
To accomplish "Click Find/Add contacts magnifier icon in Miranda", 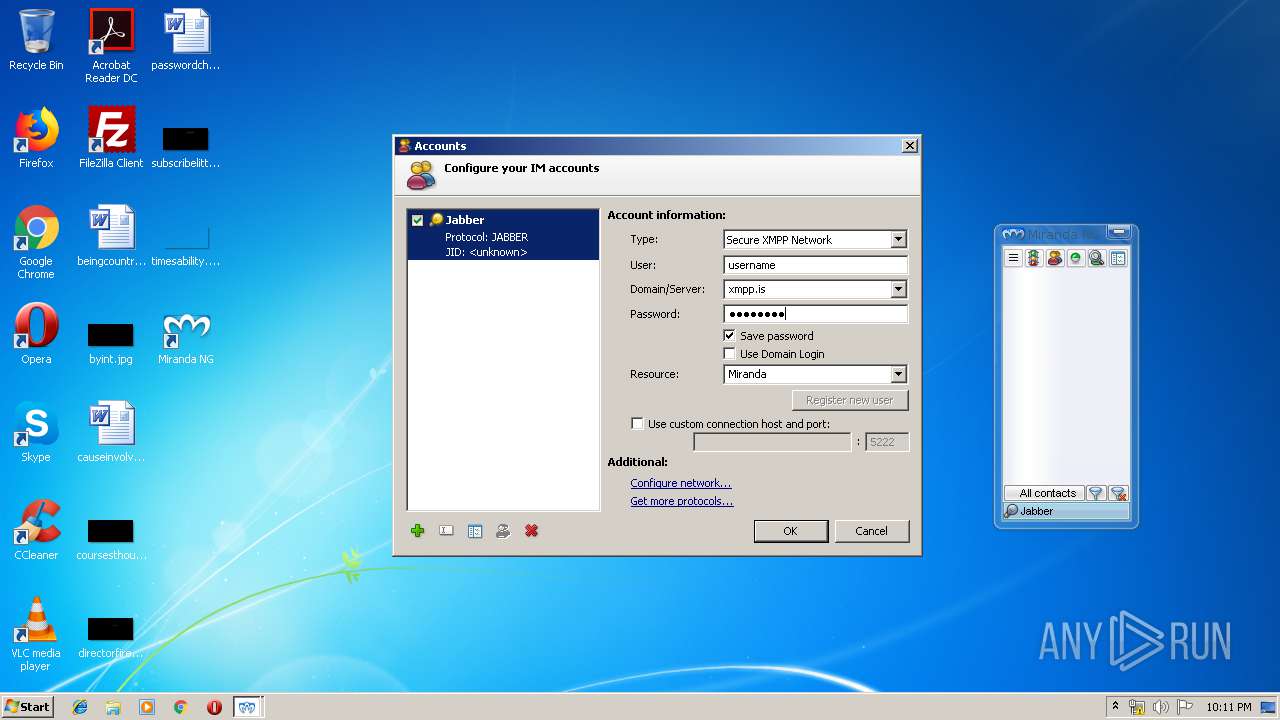I will [1097, 258].
